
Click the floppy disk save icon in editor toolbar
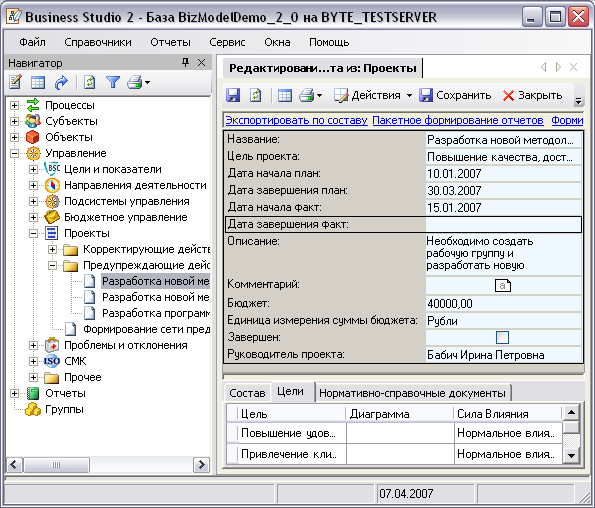tap(233, 95)
